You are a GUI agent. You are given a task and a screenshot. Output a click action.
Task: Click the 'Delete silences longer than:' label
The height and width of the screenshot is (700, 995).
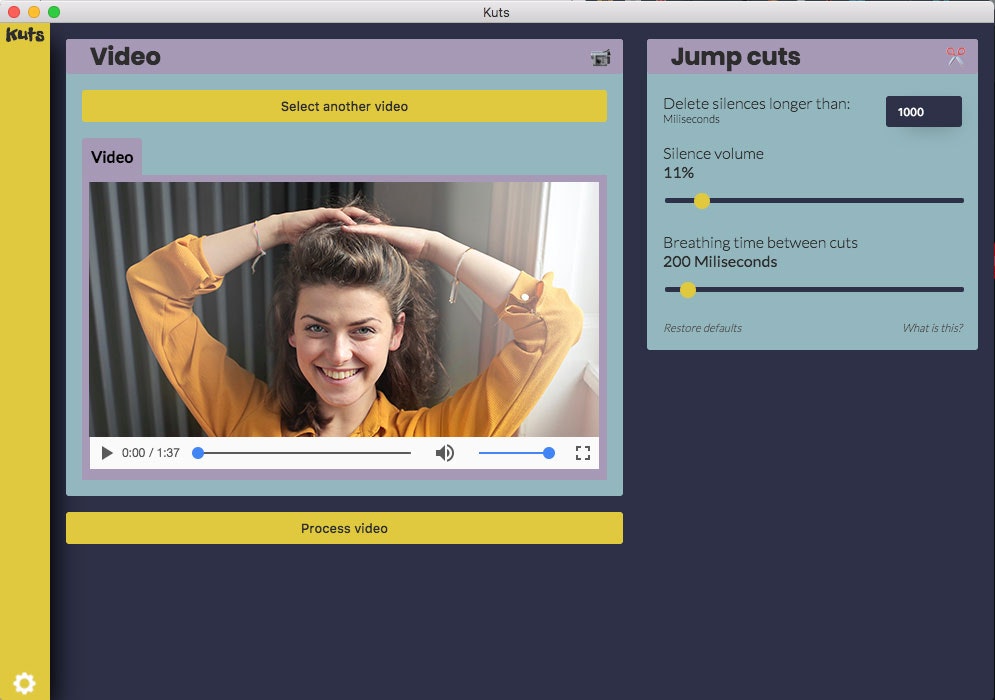coord(756,103)
